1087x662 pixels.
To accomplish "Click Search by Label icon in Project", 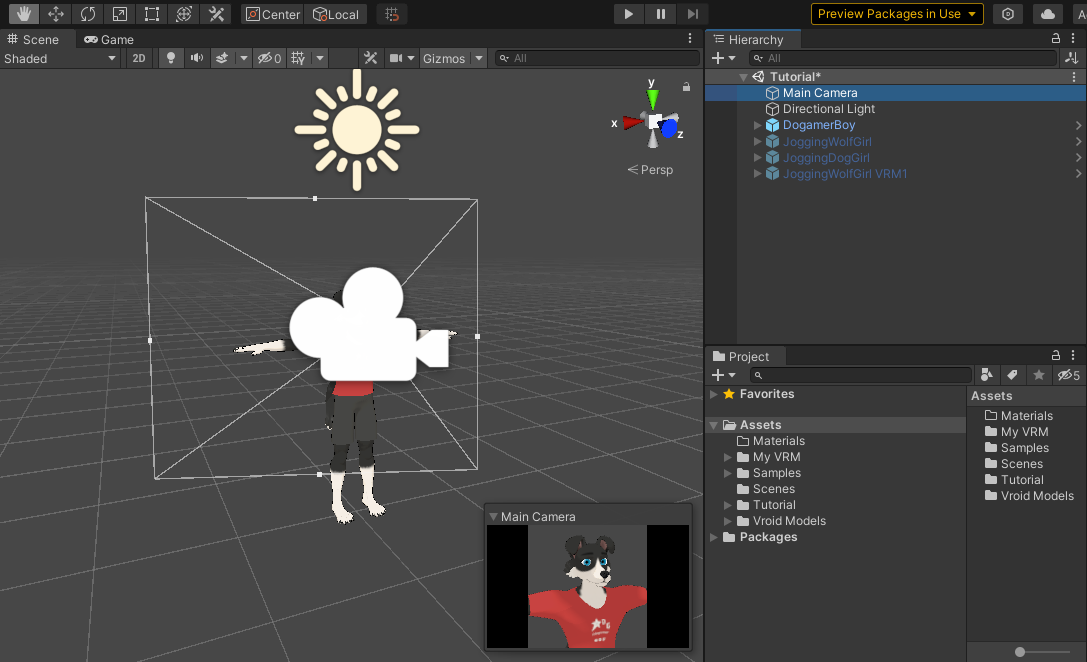I will (x=1012, y=375).
